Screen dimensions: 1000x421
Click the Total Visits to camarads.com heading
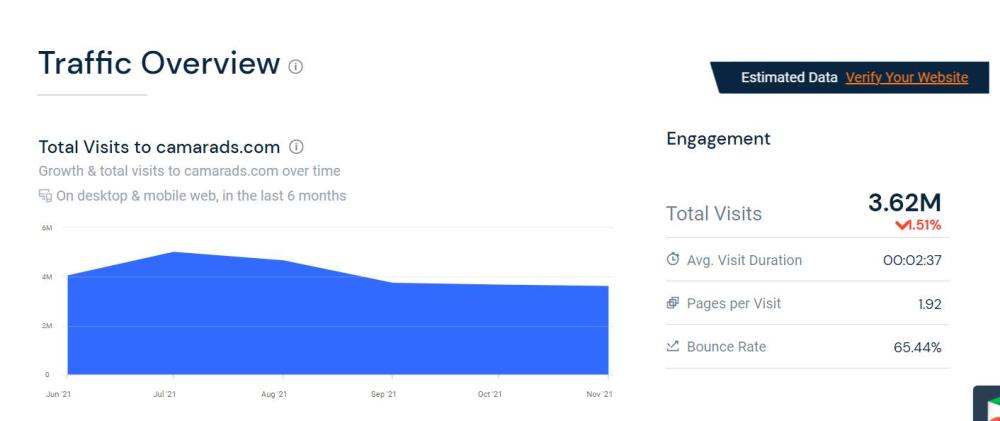[x=159, y=147]
